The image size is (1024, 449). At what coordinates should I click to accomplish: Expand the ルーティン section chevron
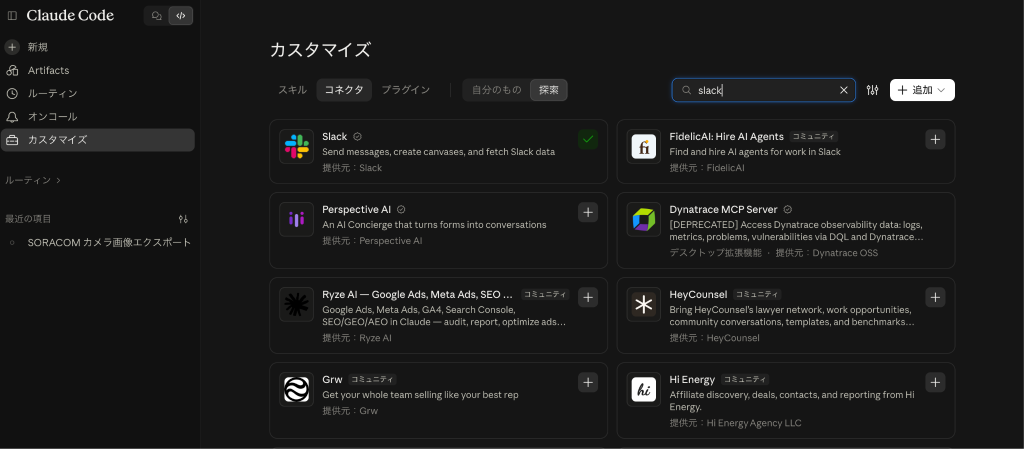[59, 180]
